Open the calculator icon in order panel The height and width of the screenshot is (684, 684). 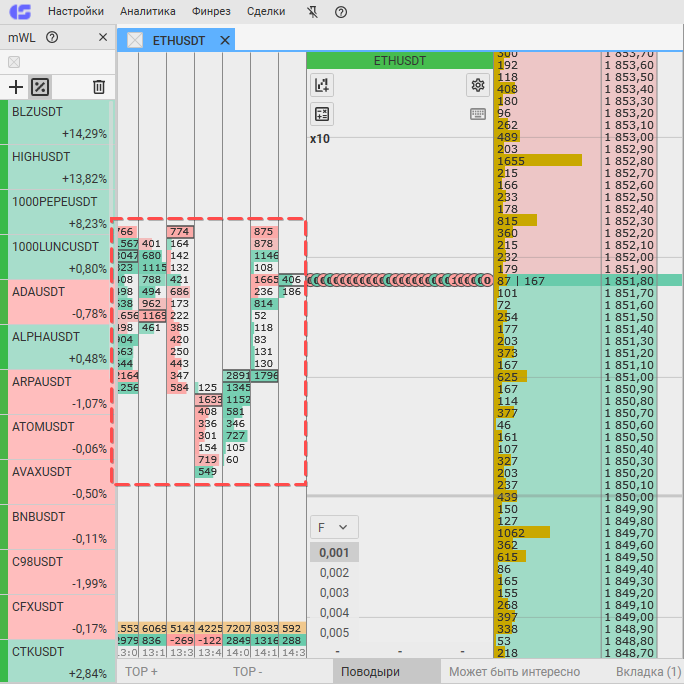pos(322,114)
